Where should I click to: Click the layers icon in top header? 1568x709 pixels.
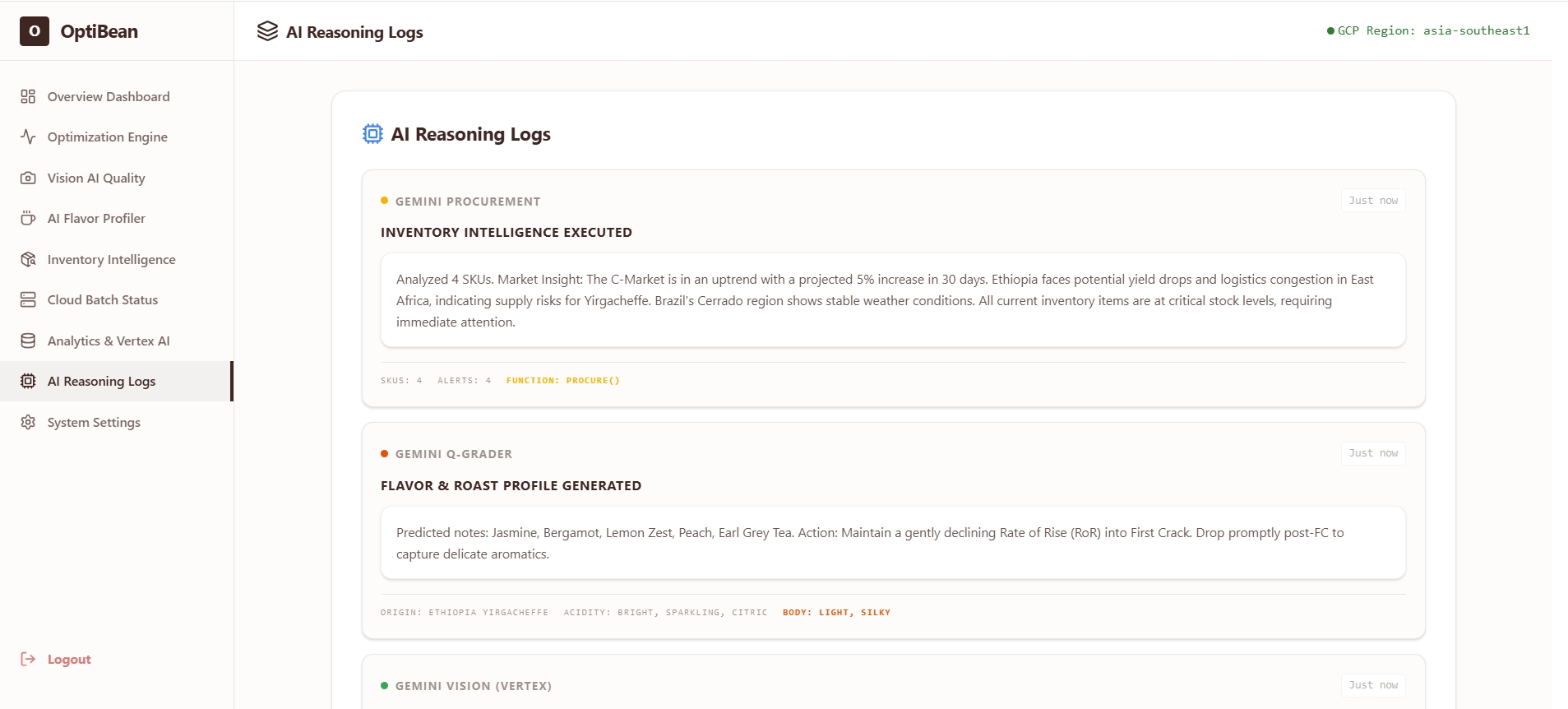[267, 31]
